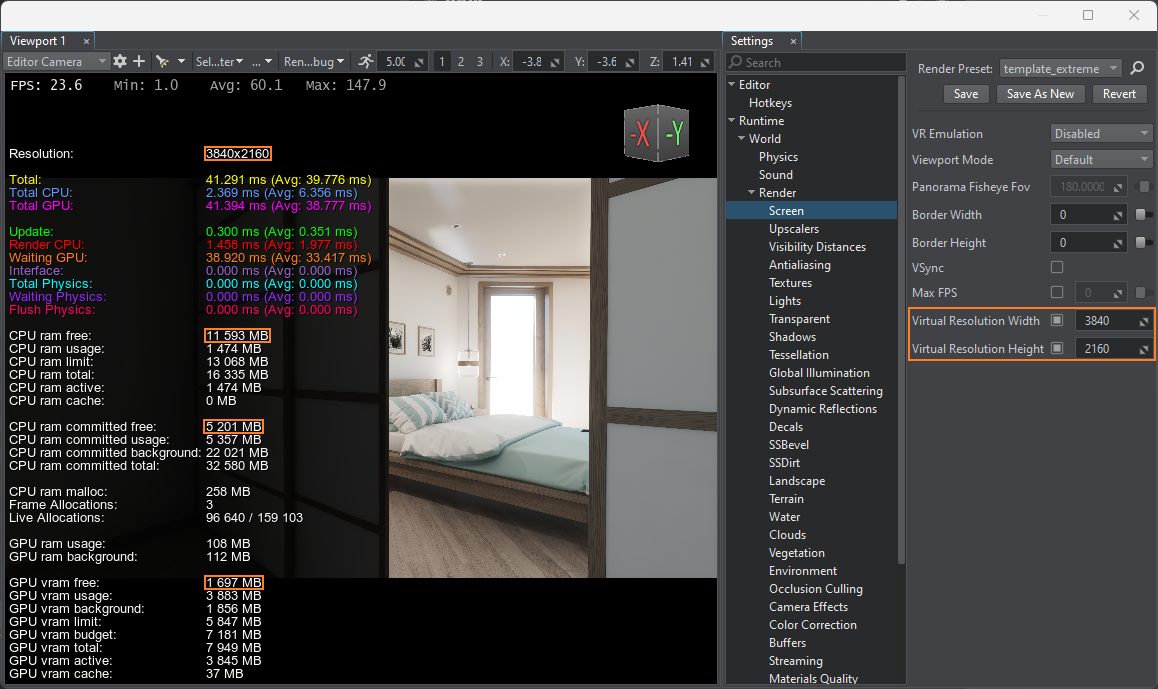Open Physics settings

778,157
